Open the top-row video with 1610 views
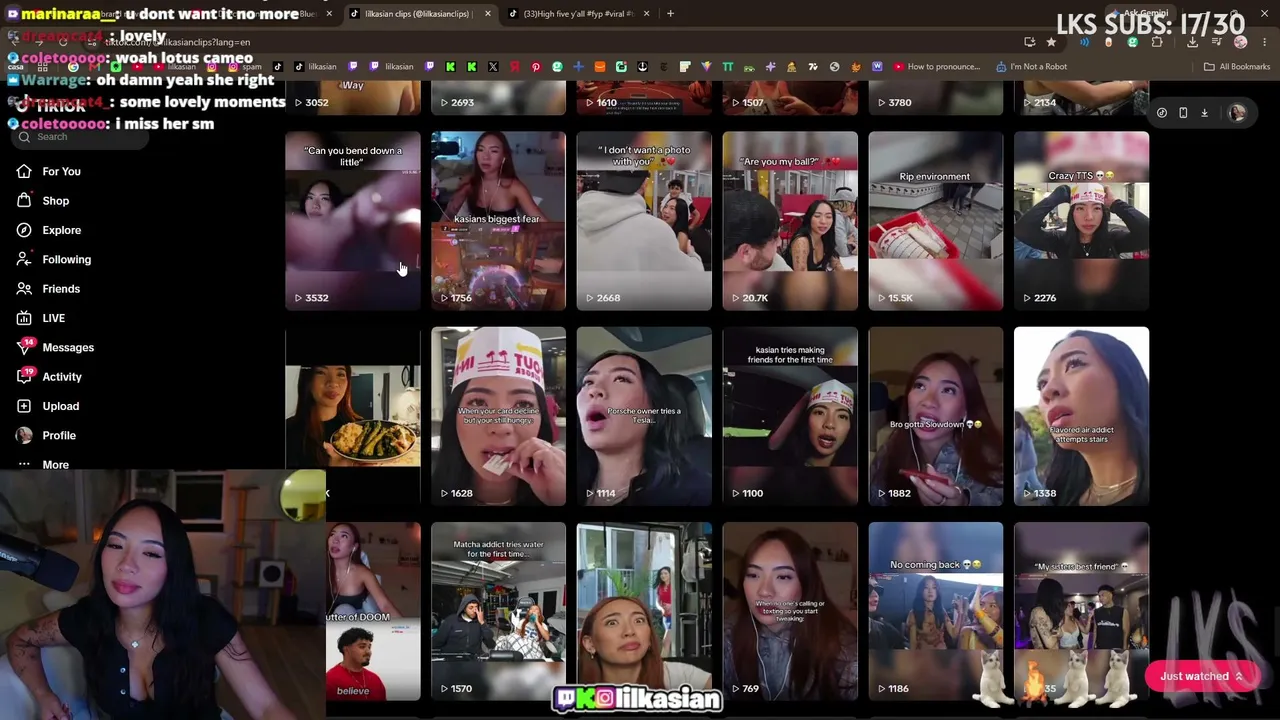This screenshot has width=1280, height=720. tap(644, 98)
